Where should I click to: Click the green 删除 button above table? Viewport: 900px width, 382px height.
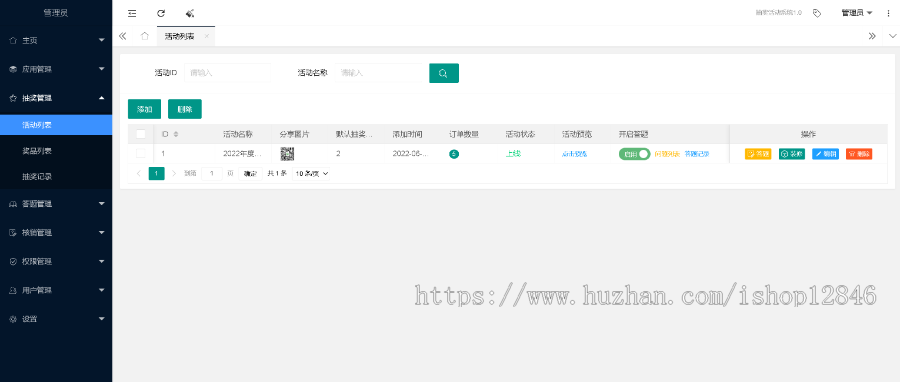(x=185, y=109)
